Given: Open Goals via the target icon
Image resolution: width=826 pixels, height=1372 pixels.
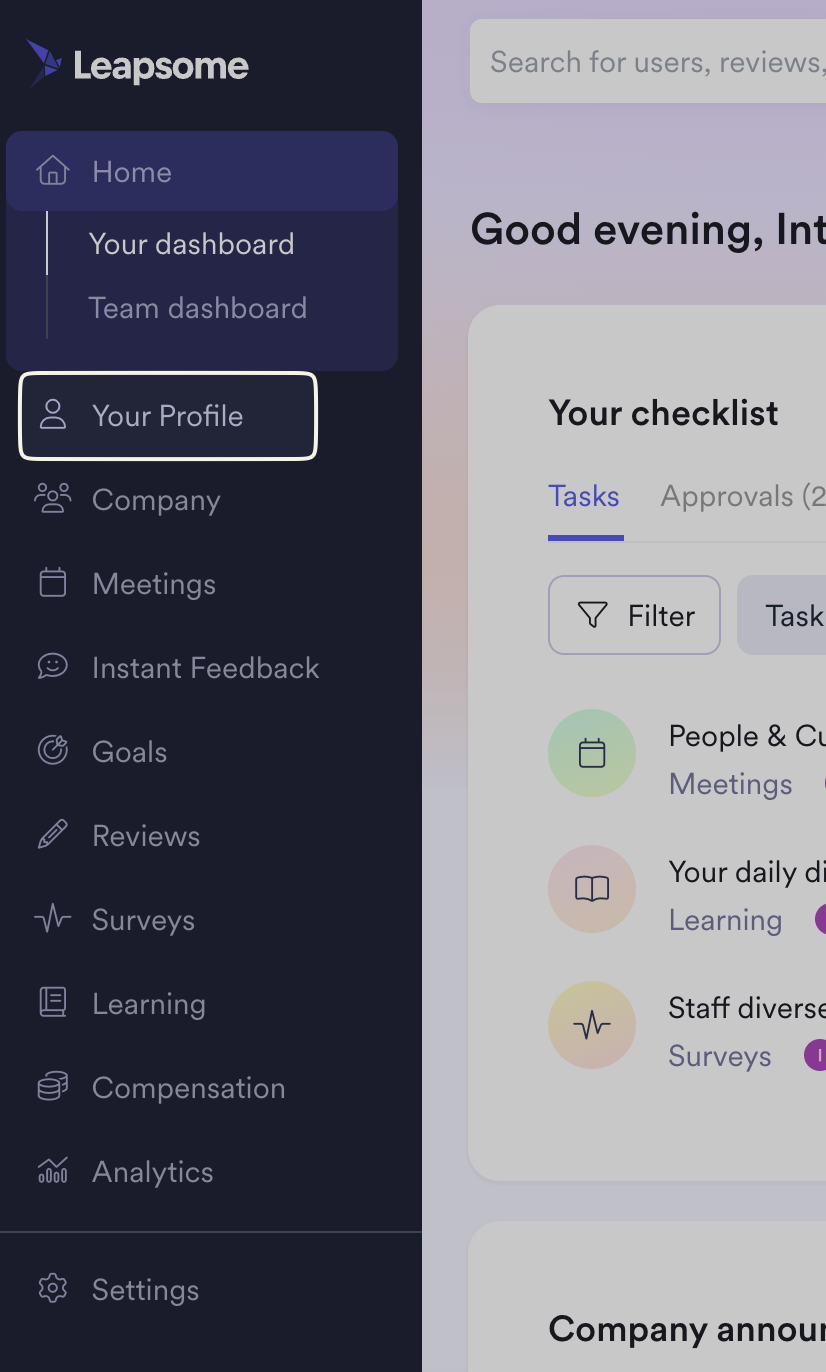Looking at the screenshot, I should pyautogui.click(x=52, y=750).
